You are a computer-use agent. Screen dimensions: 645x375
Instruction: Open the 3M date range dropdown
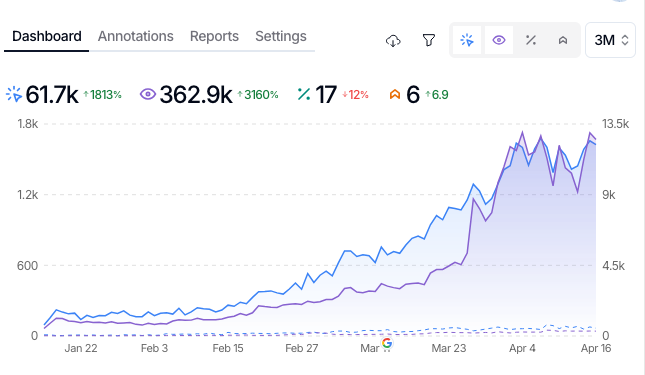tap(610, 40)
